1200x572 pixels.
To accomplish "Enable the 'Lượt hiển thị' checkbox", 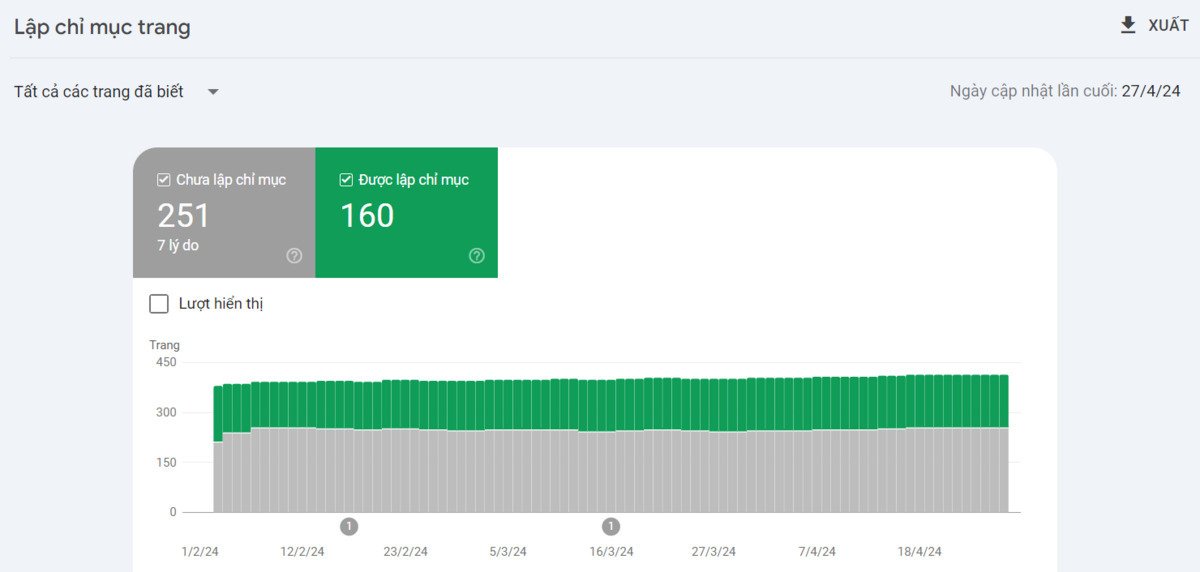I will click(x=159, y=304).
